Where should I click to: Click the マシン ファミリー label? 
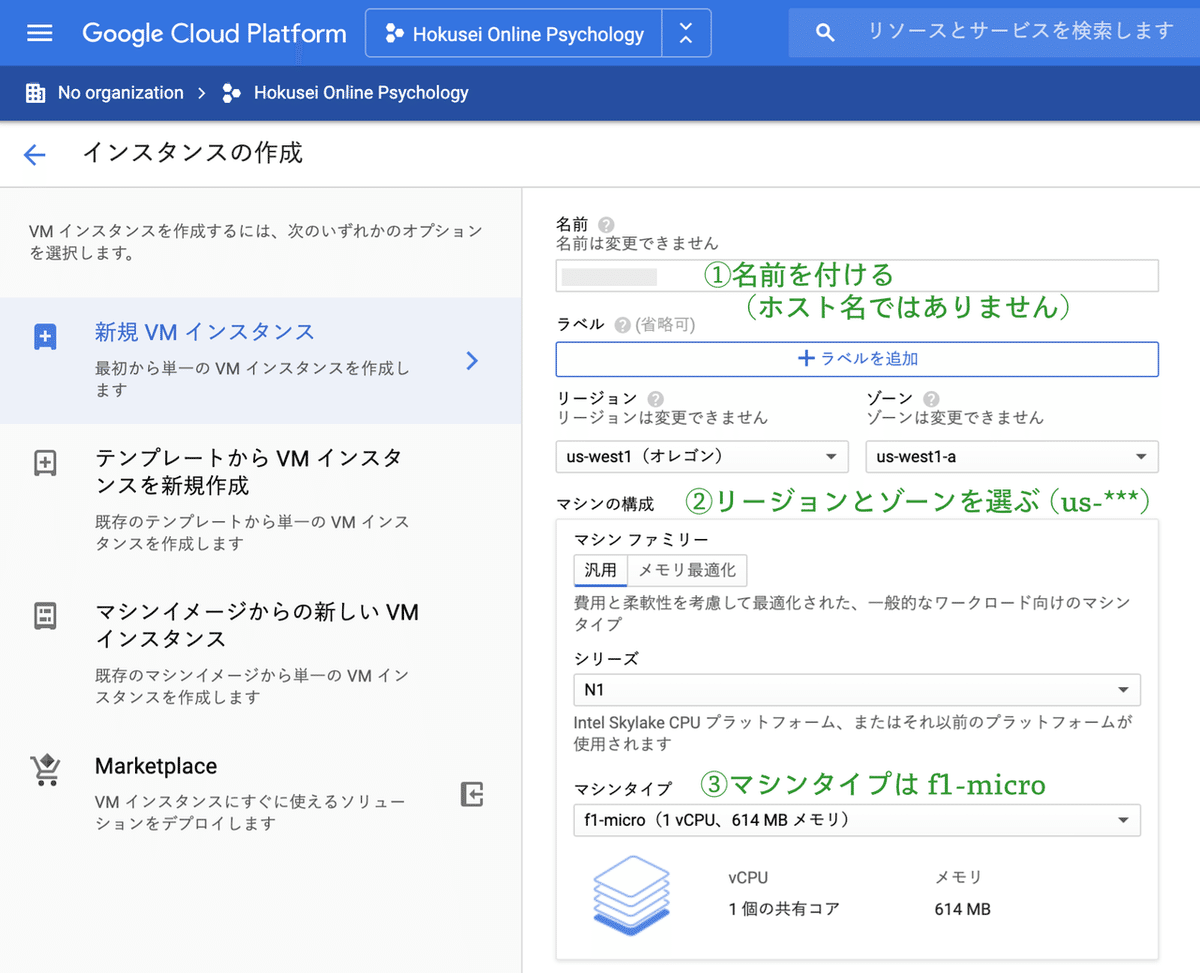pyautogui.click(x=641, y=540)
